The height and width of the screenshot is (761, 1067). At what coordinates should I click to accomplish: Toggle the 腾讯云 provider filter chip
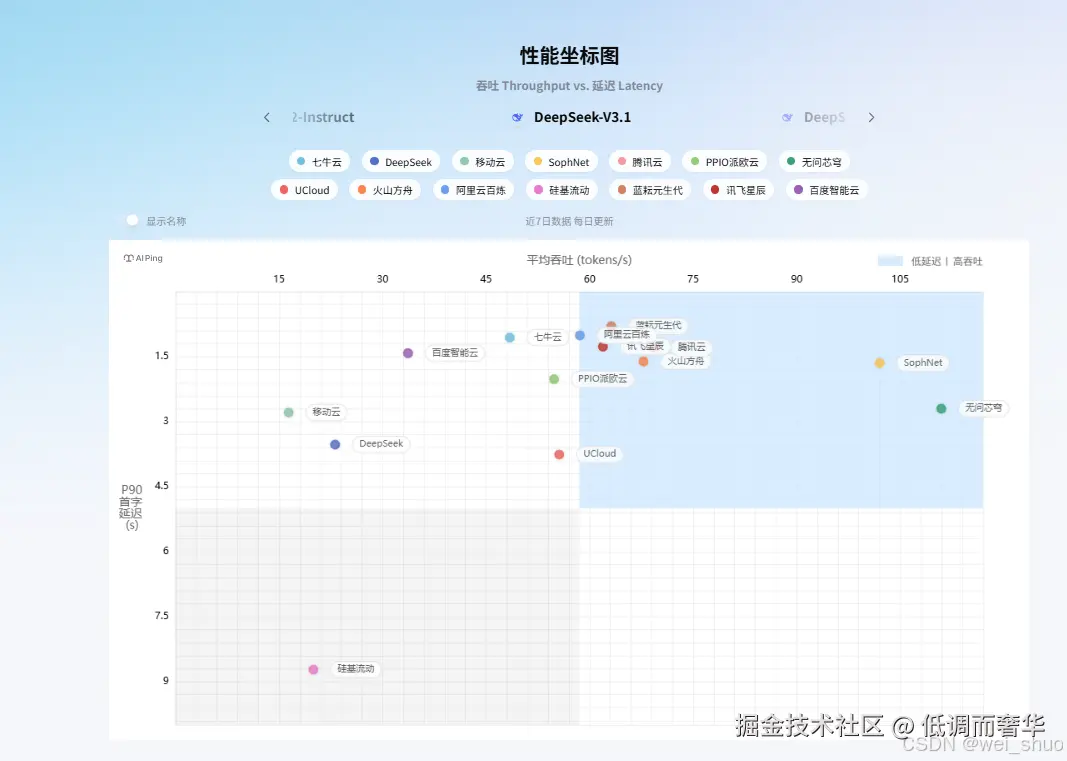(x=641, y=161)
